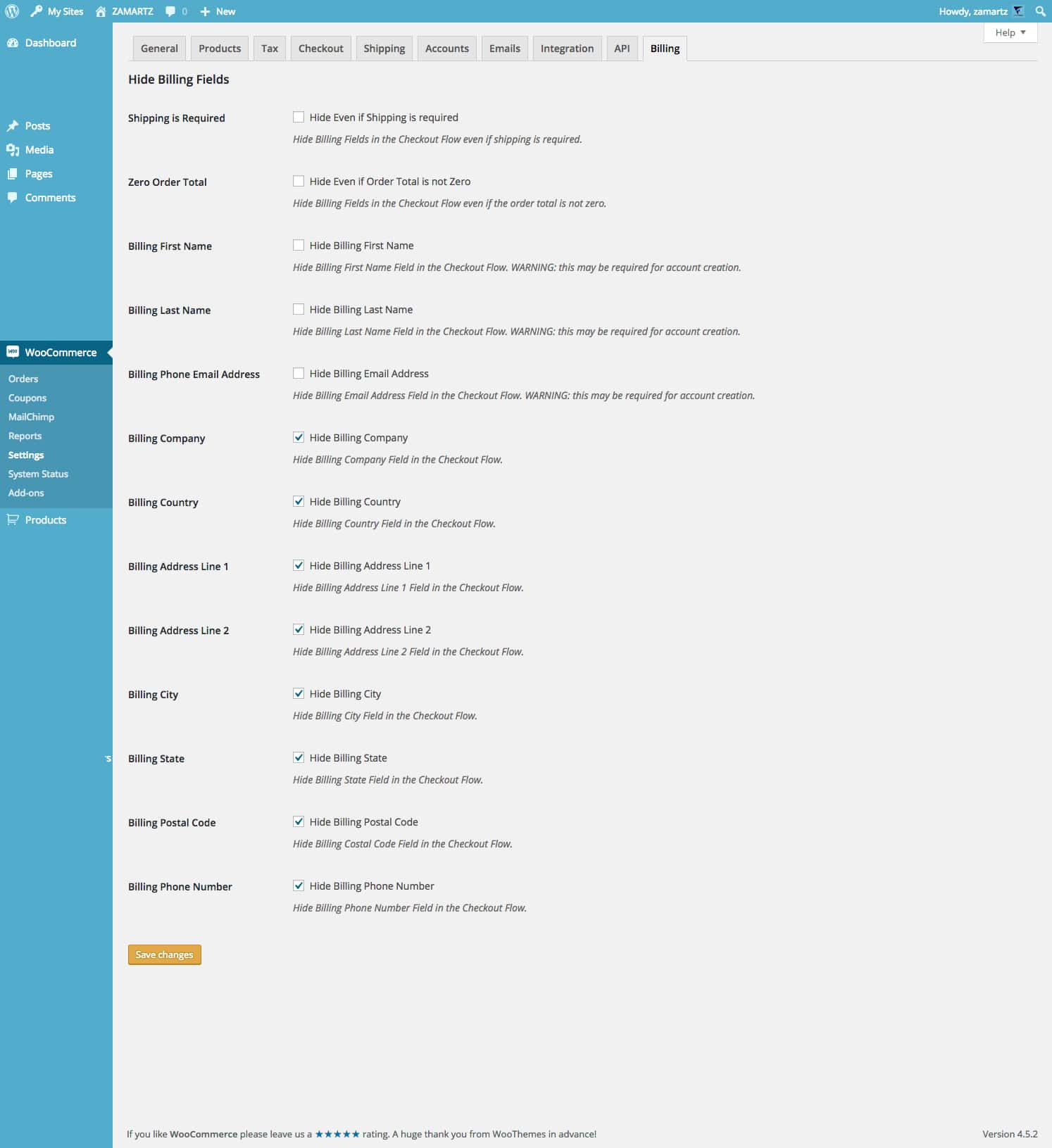
Task: Uncheck Hide Billing Country
Action: pos(299,501)
